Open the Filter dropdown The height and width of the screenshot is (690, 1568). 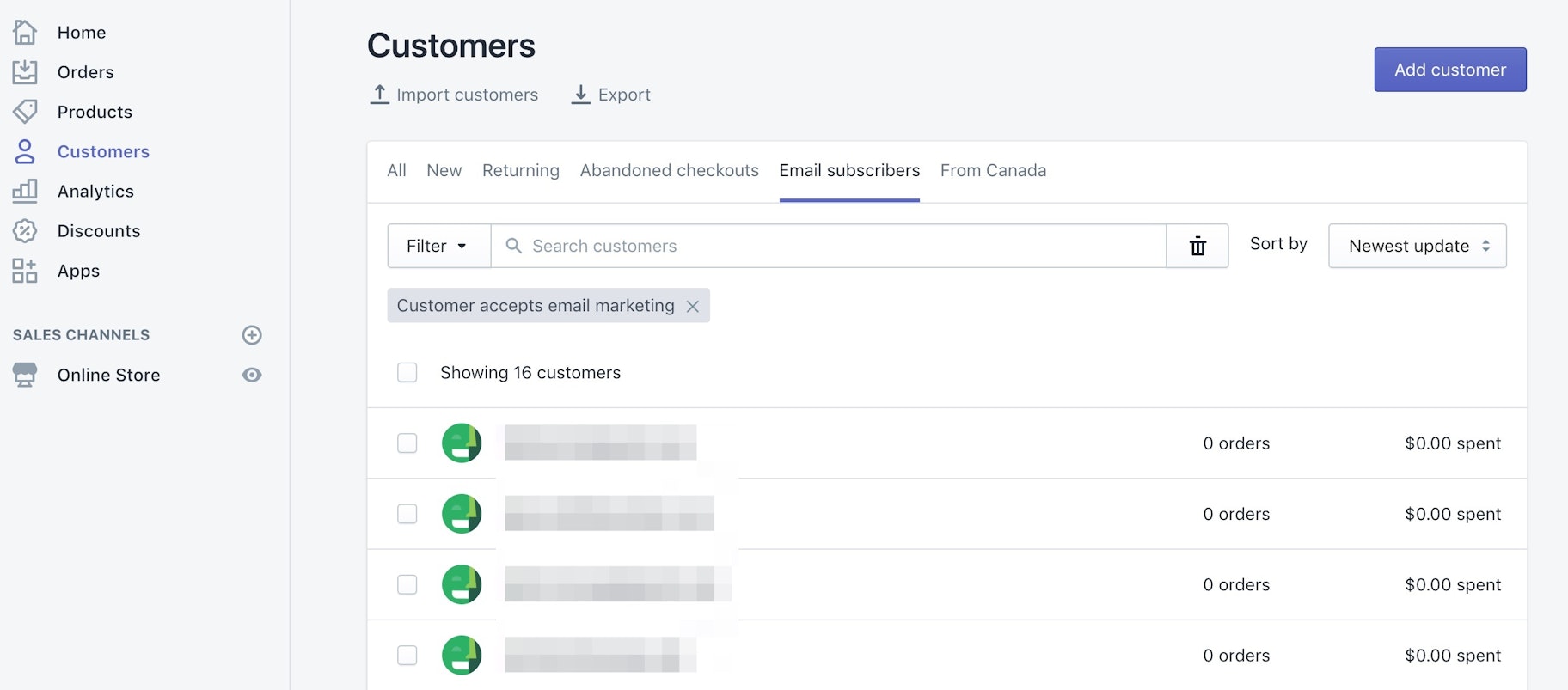[438, 247]
